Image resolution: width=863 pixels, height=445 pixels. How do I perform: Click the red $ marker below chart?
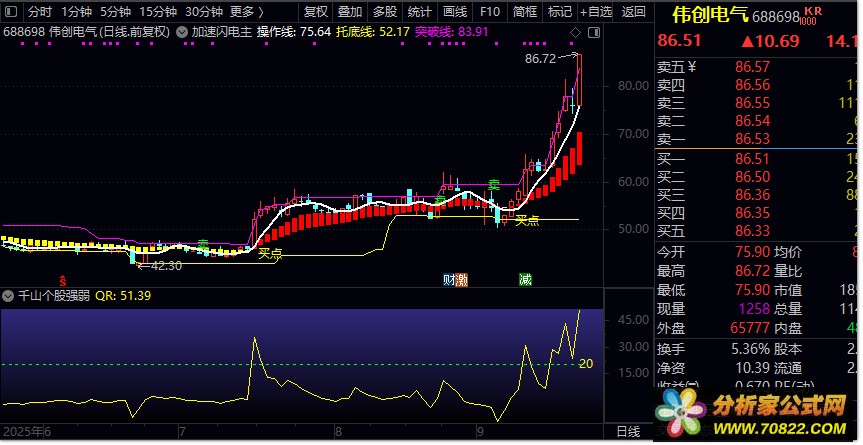pyautogui.click(x=62, y=280)
